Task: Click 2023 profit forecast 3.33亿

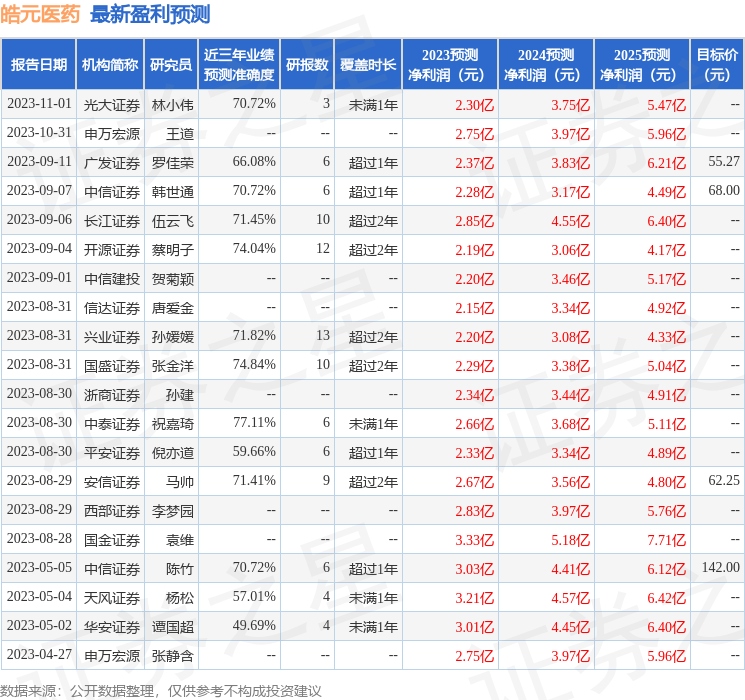Action: tap(474, 540)
